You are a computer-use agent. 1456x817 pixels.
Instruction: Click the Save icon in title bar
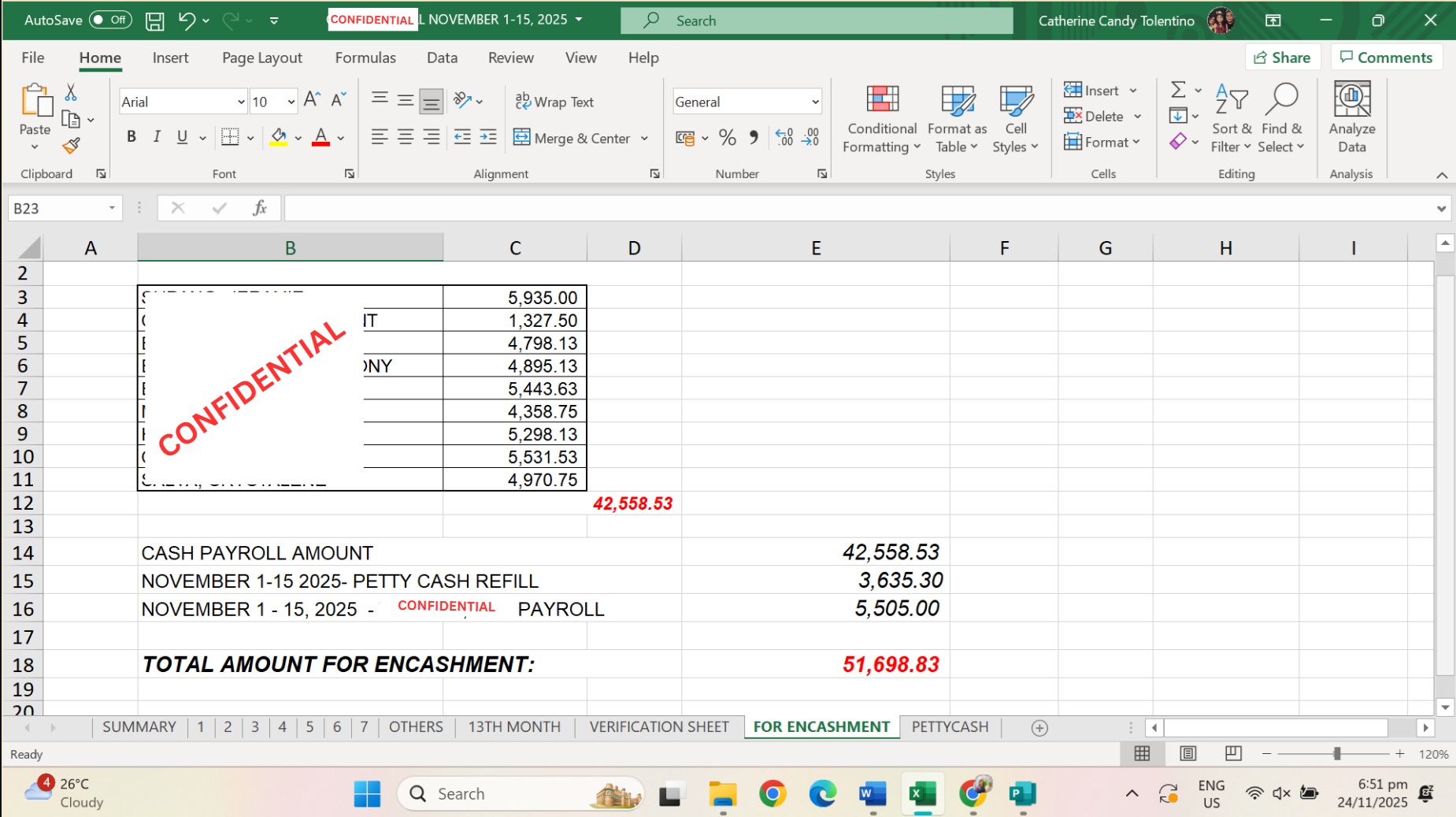155,20
